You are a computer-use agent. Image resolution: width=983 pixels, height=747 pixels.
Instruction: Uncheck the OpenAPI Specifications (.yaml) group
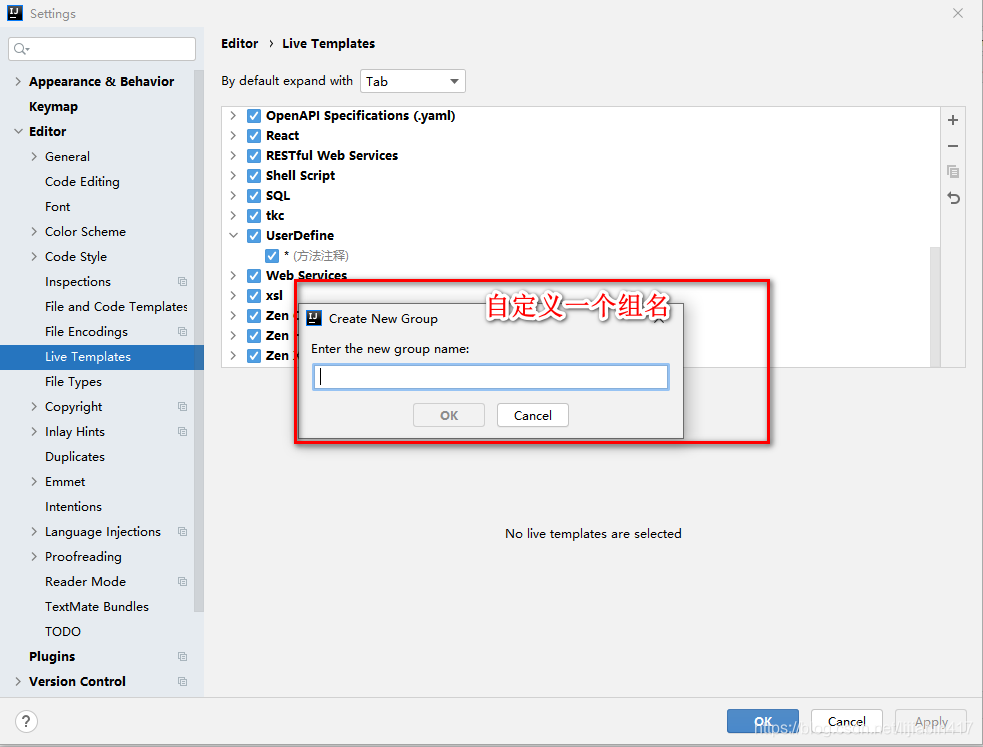click(x=254, y=116)
